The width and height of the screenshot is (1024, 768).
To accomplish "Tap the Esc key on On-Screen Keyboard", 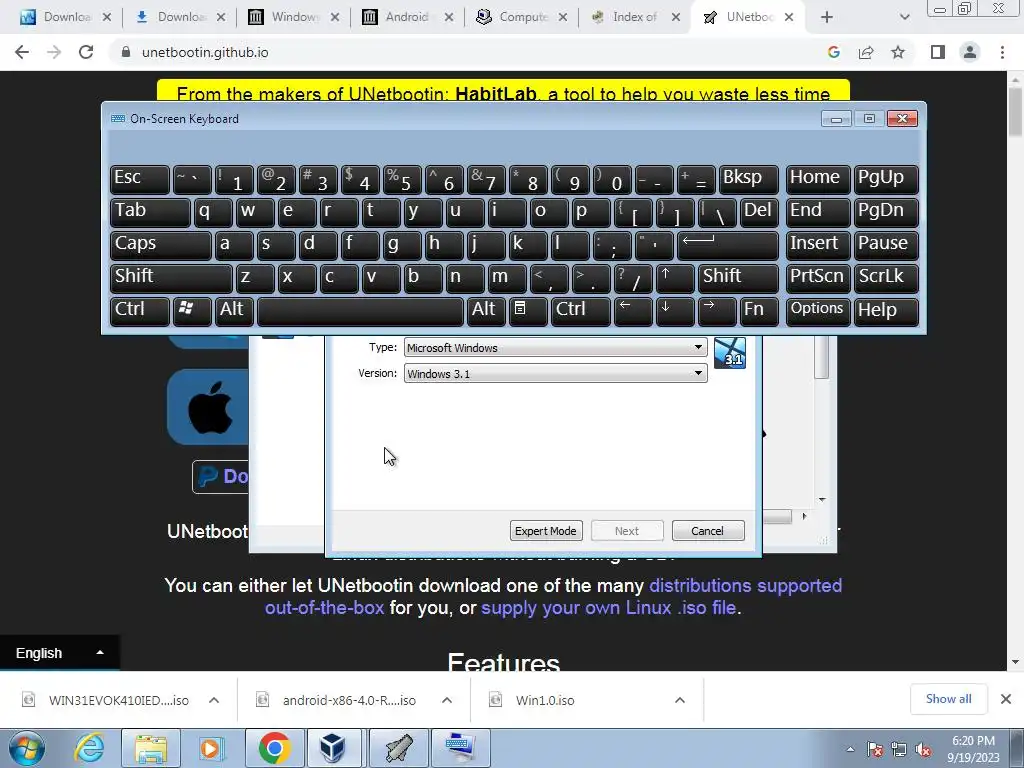I will pos(140,178).
